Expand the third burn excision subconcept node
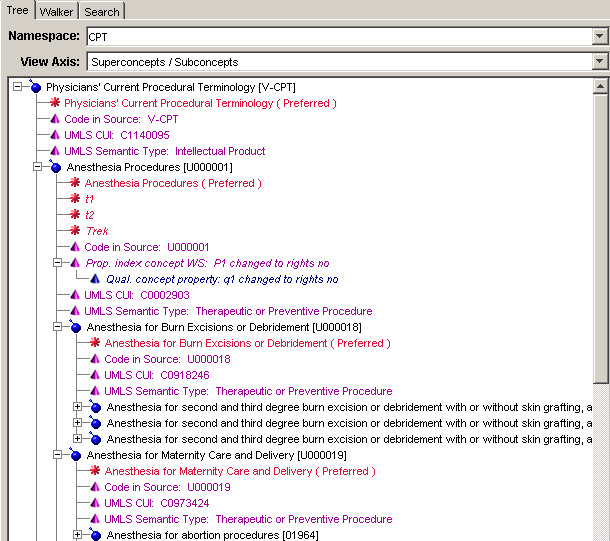The width and height of the screenshot is (610, 541). point(77,438)
